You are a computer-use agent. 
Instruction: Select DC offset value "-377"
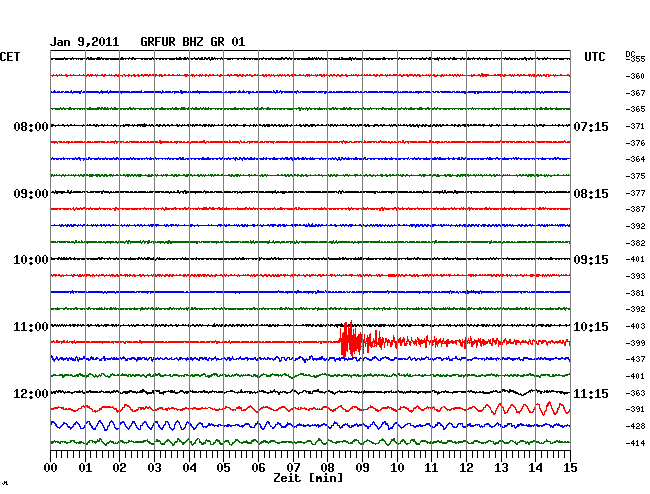point(635,194)
